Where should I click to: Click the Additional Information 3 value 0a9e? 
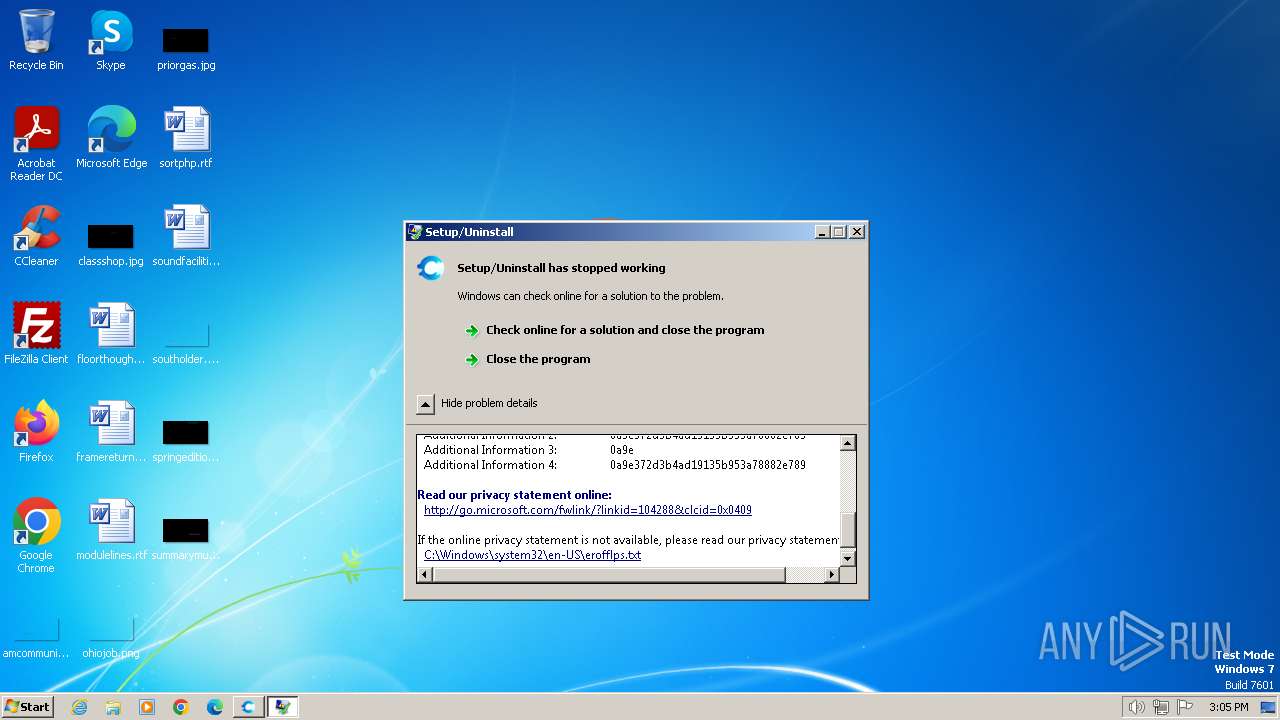click(622, 450)
